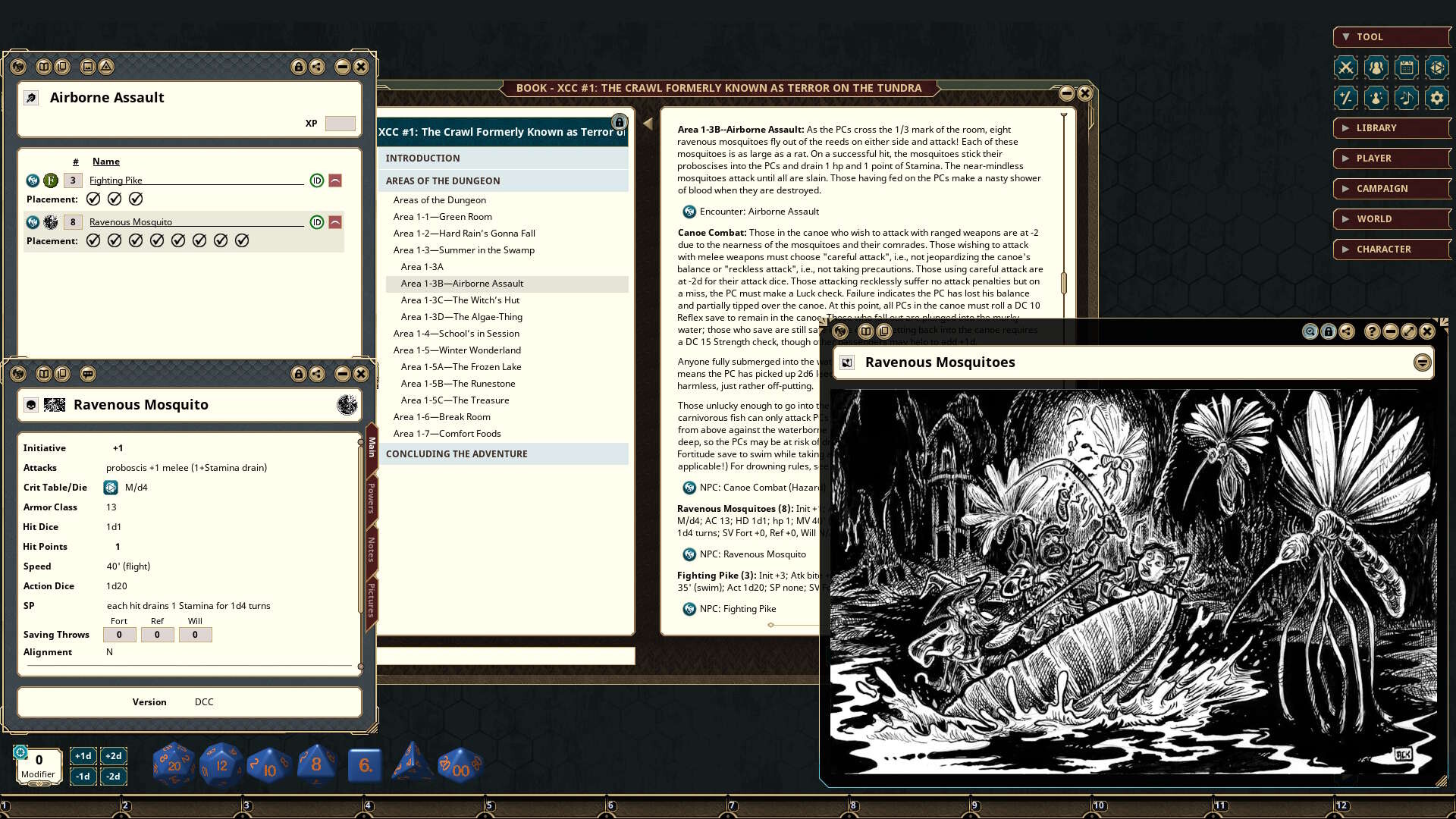1456x819 pixels.
Task: Open the Calendar tool icon
Action: point(1406,67)
